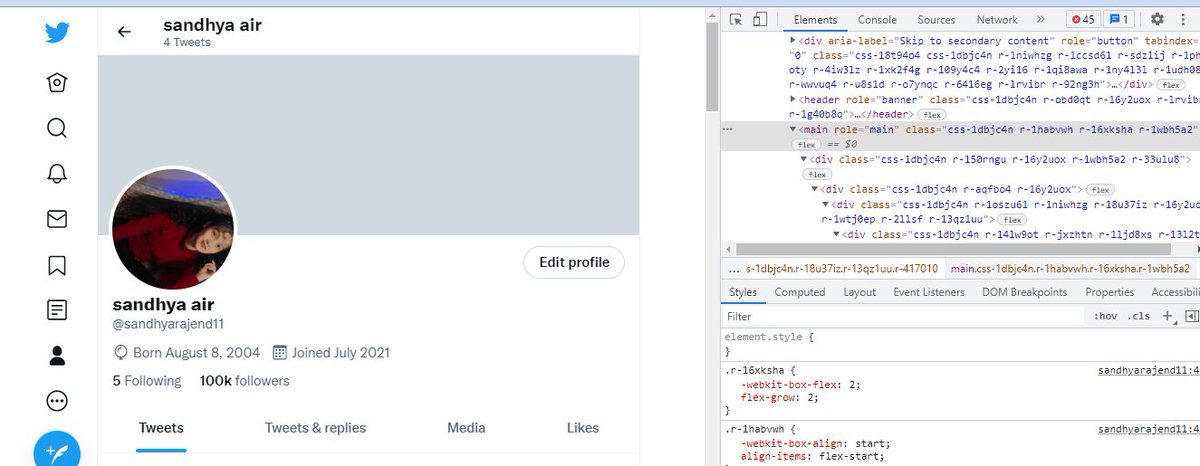Click the @sandhyarajend11 handle text

pos(168,324)
